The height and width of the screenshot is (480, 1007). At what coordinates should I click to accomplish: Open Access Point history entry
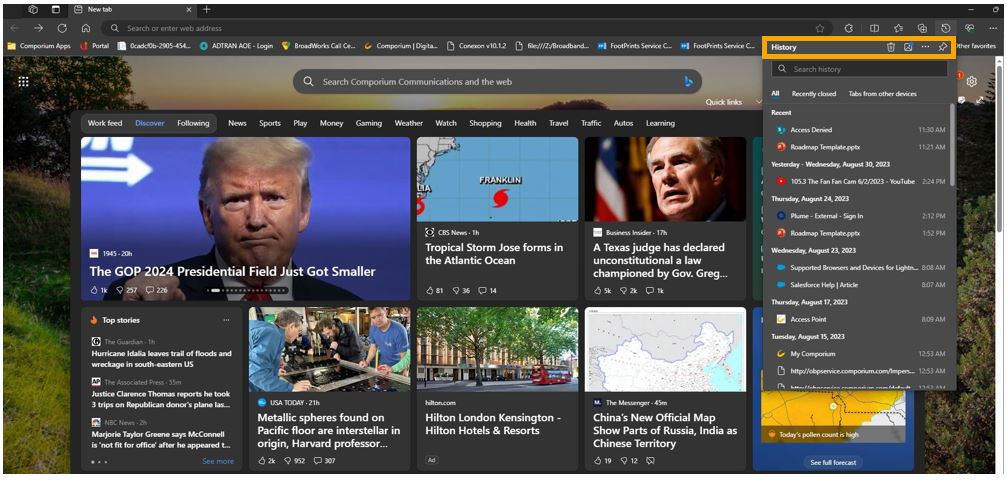[859, 319]
